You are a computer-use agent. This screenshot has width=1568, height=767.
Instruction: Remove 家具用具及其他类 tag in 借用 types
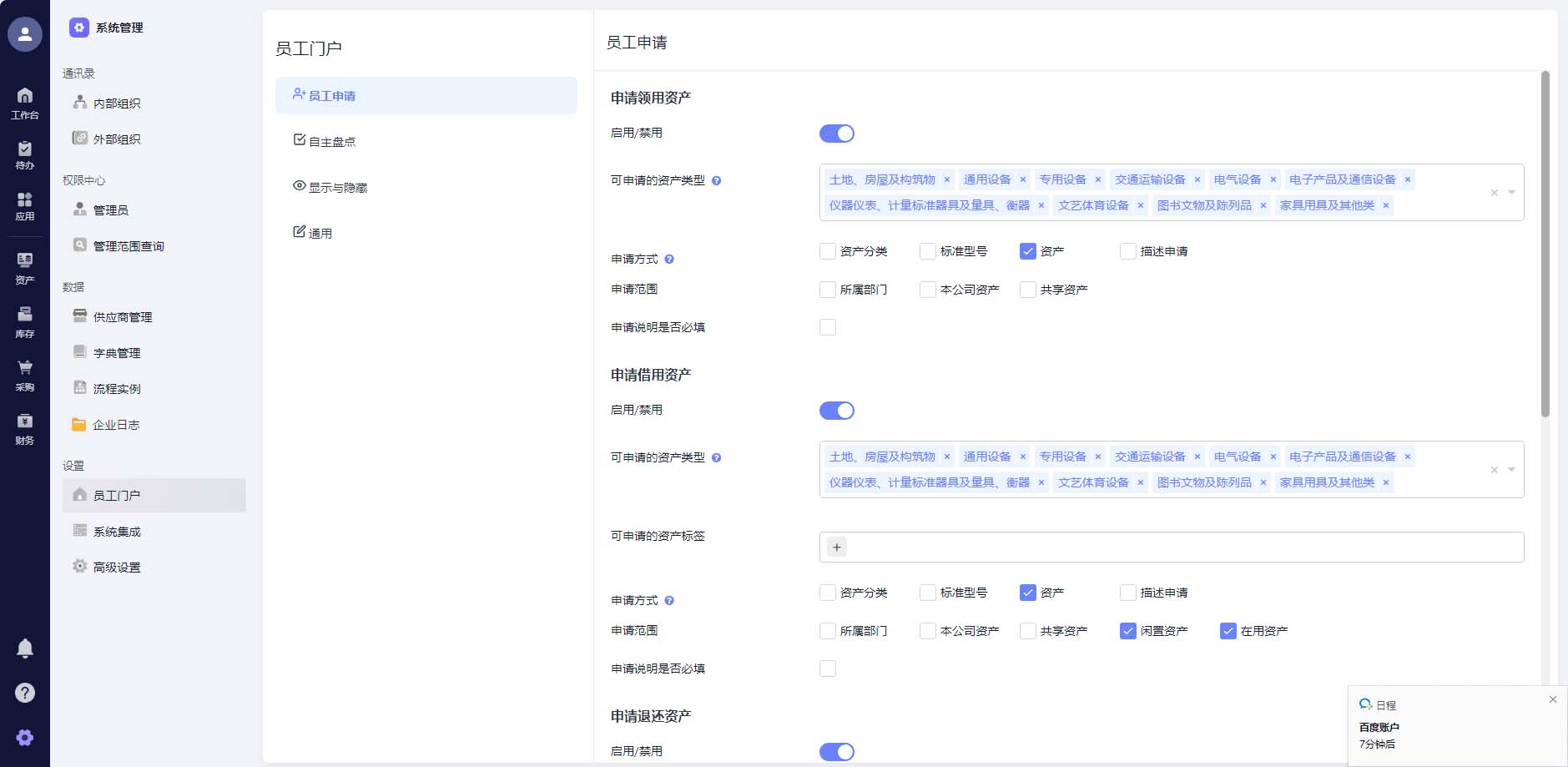pos(1386,482)
